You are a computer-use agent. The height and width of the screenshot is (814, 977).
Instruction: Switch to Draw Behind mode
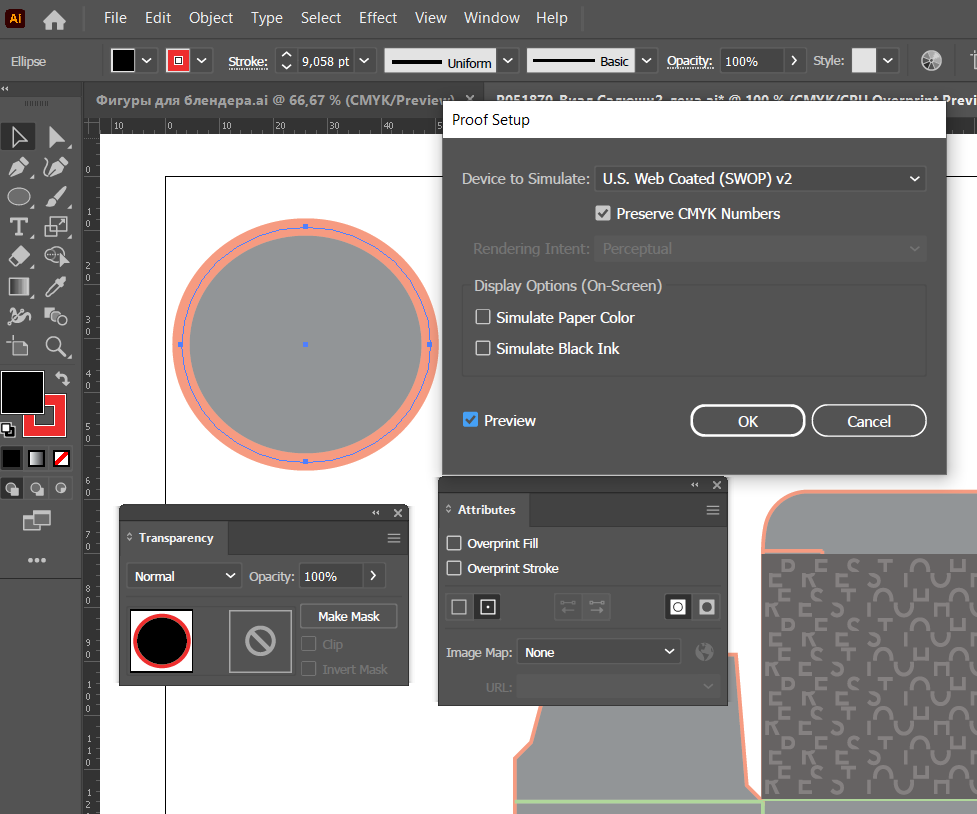[37, 489]
